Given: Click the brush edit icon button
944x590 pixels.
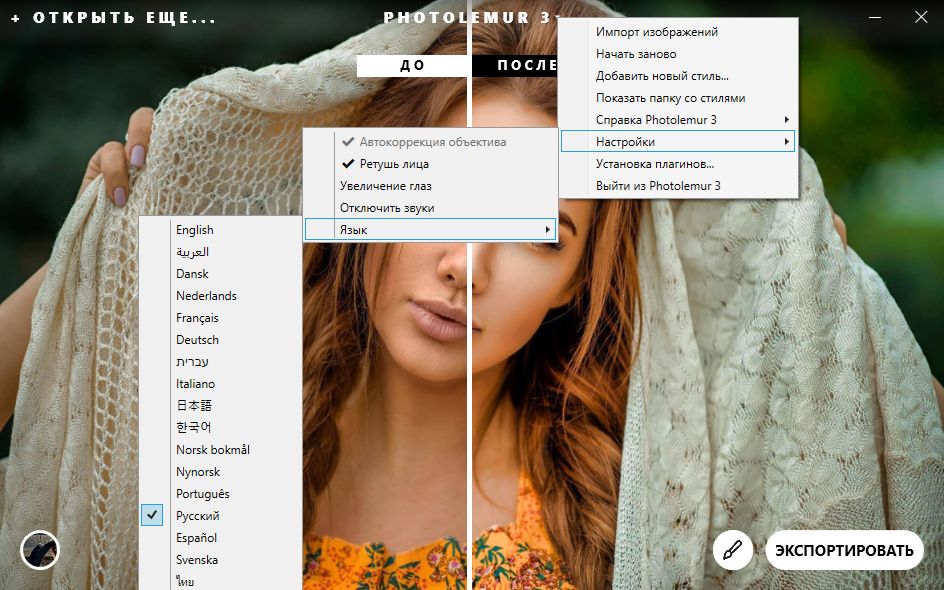Looking at the screenshot, I should pyautogui.click(x=733, y=550).
